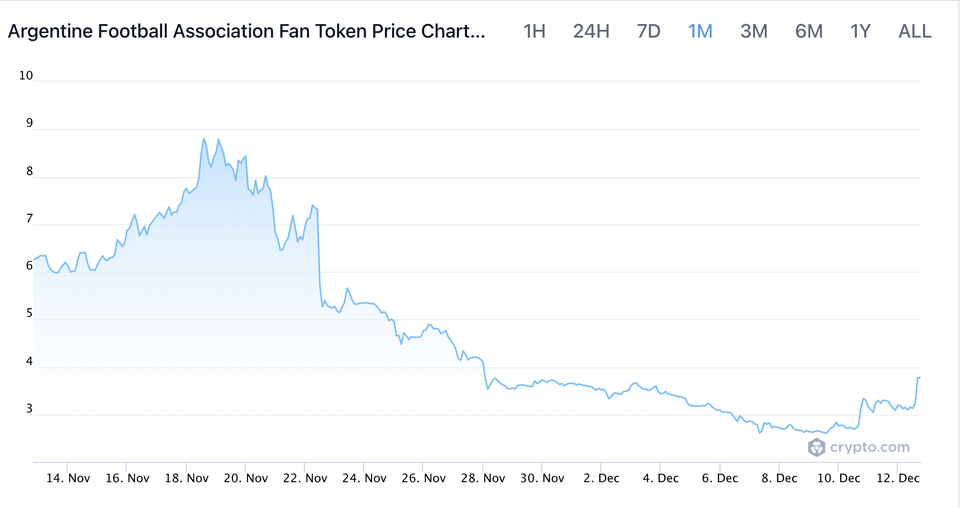Switch chart to 24H range
The image size is (960, 508).
click(x=591, y=31)
